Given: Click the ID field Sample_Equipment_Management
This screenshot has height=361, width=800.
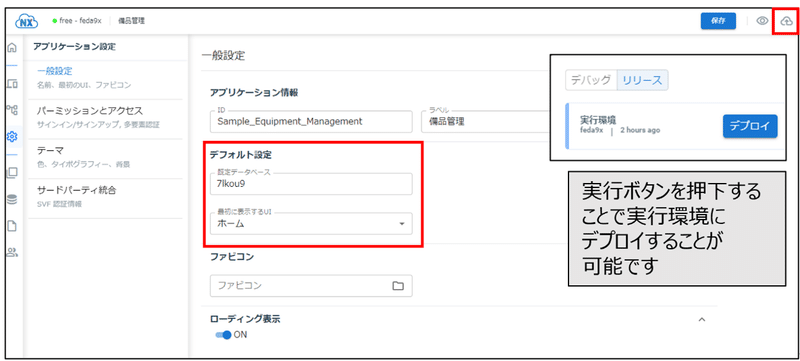Looking at the screenshot, I should [x=311, y=122].
